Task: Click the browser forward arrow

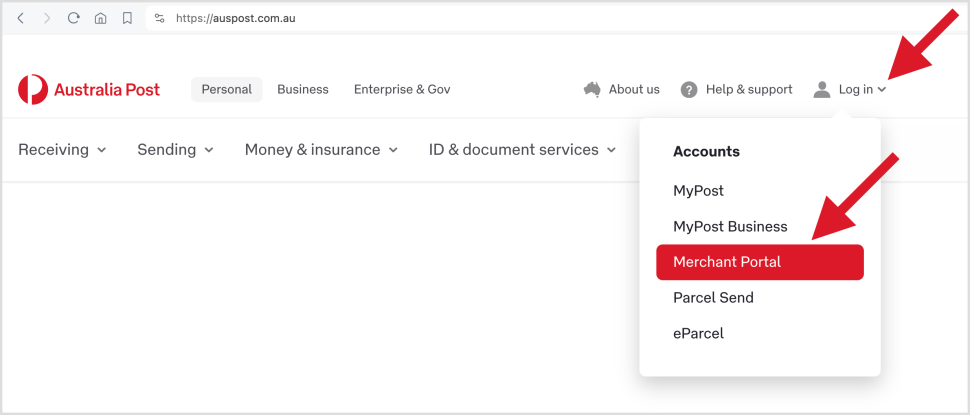Action: click(x=47, y=19)
